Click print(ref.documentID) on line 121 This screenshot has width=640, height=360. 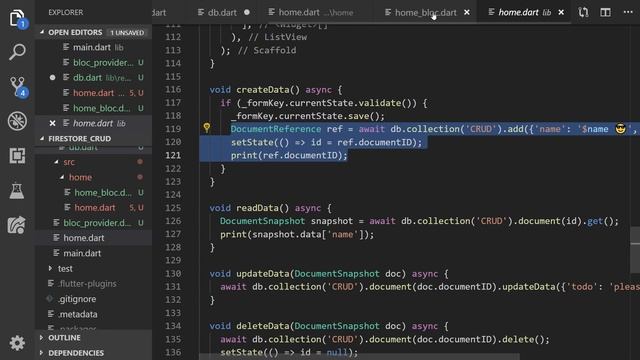(x=289, y=156)
